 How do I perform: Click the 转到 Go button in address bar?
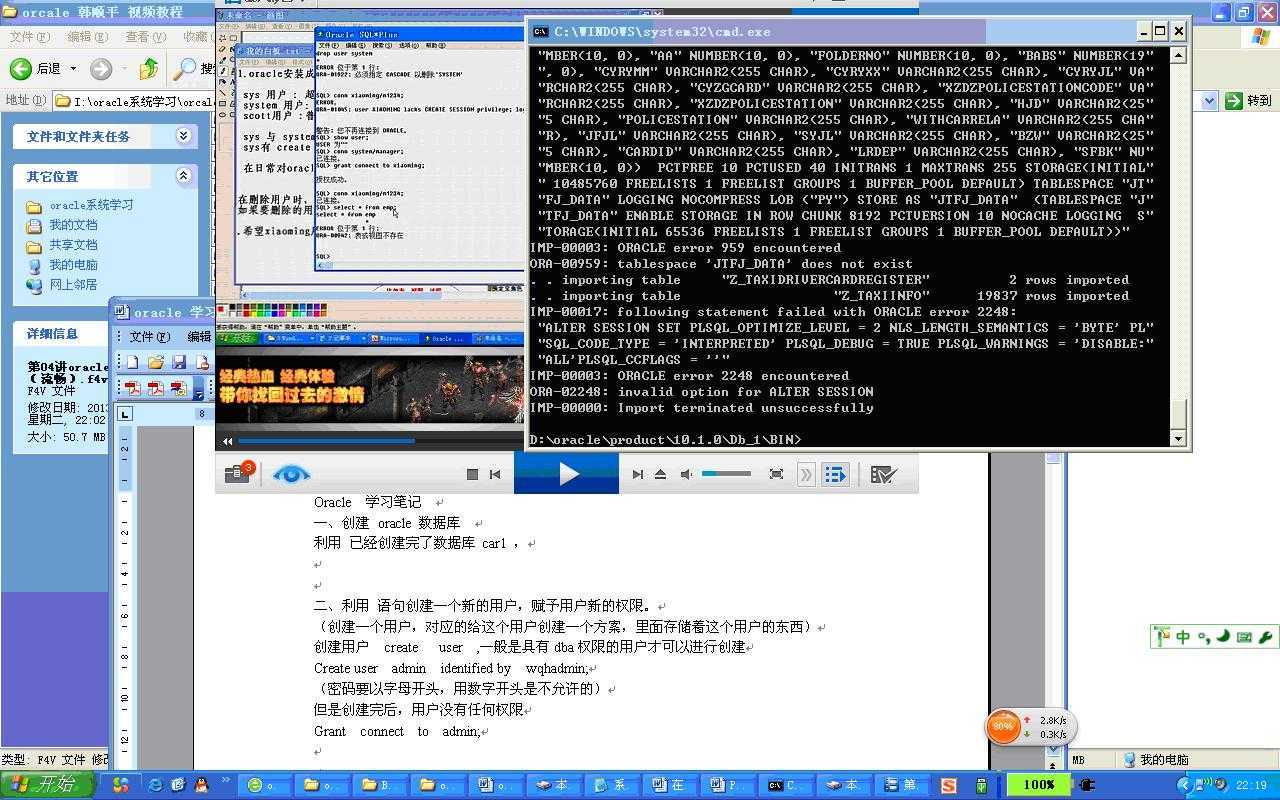pyautogui.click(x=1248, y=100)
